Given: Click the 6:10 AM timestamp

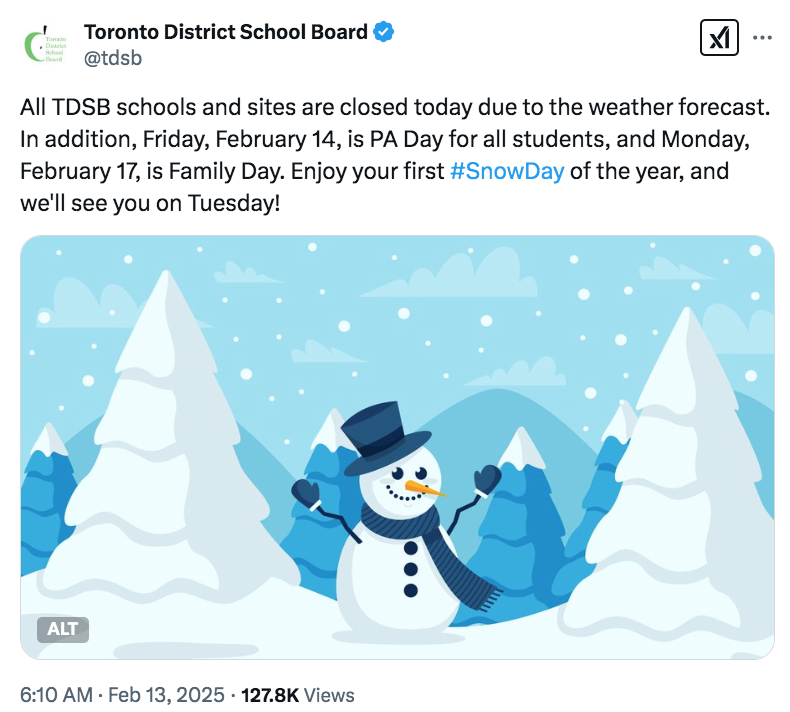Looking at the screenshot, I should [56, 695].
